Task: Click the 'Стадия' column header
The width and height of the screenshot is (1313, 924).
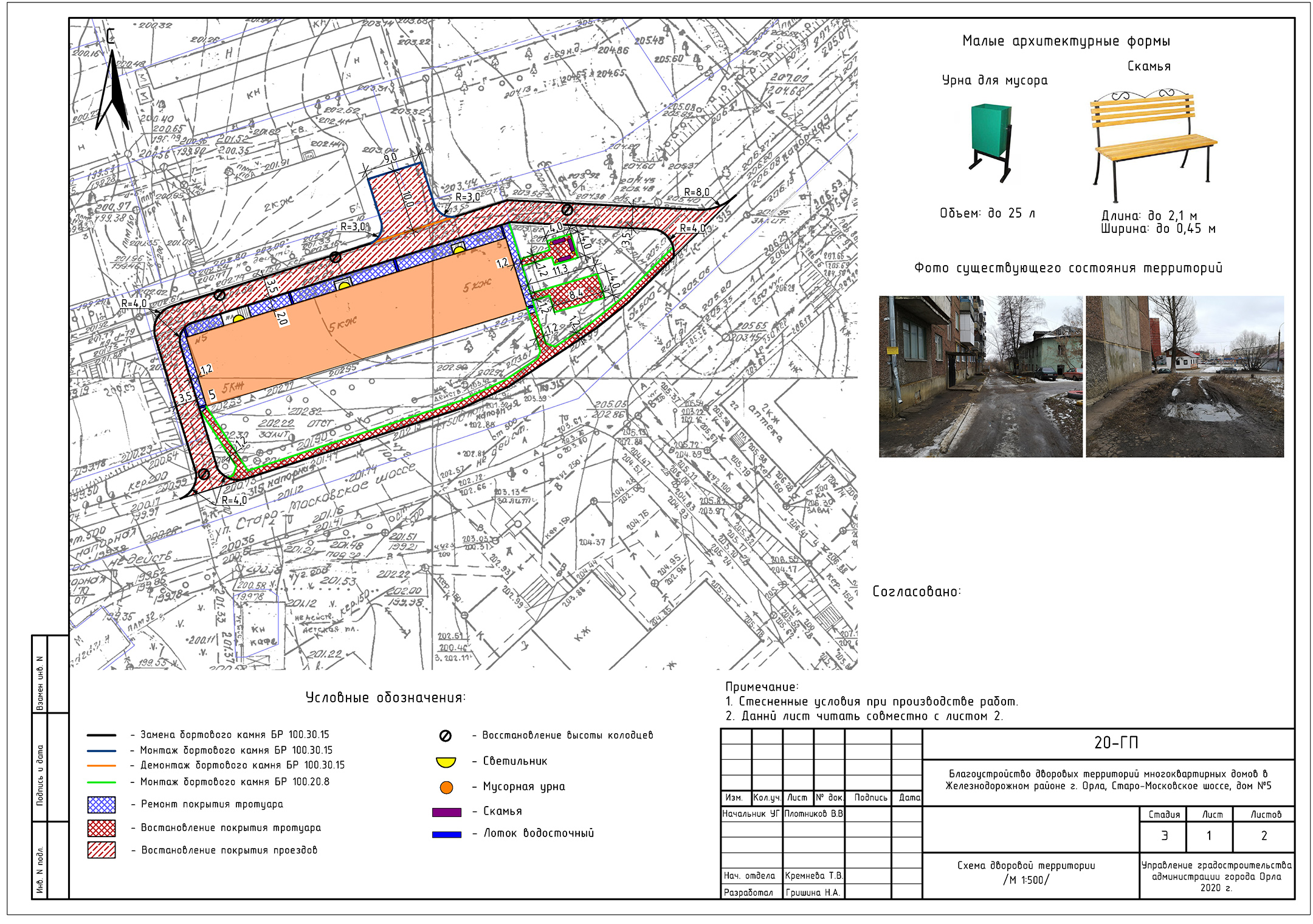Action: (1164, 815)
